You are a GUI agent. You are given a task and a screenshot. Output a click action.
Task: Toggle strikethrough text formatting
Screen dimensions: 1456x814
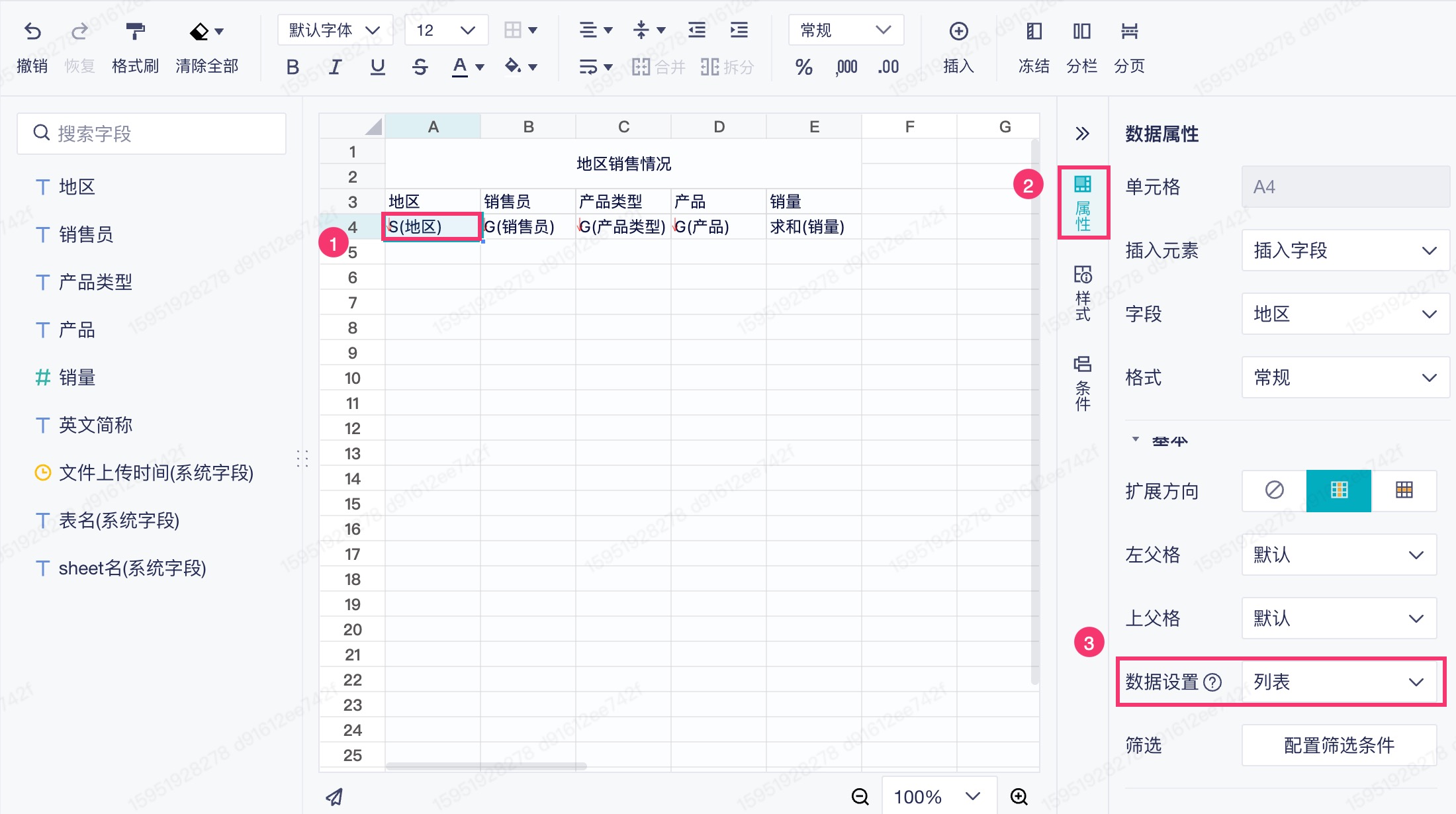420,67
